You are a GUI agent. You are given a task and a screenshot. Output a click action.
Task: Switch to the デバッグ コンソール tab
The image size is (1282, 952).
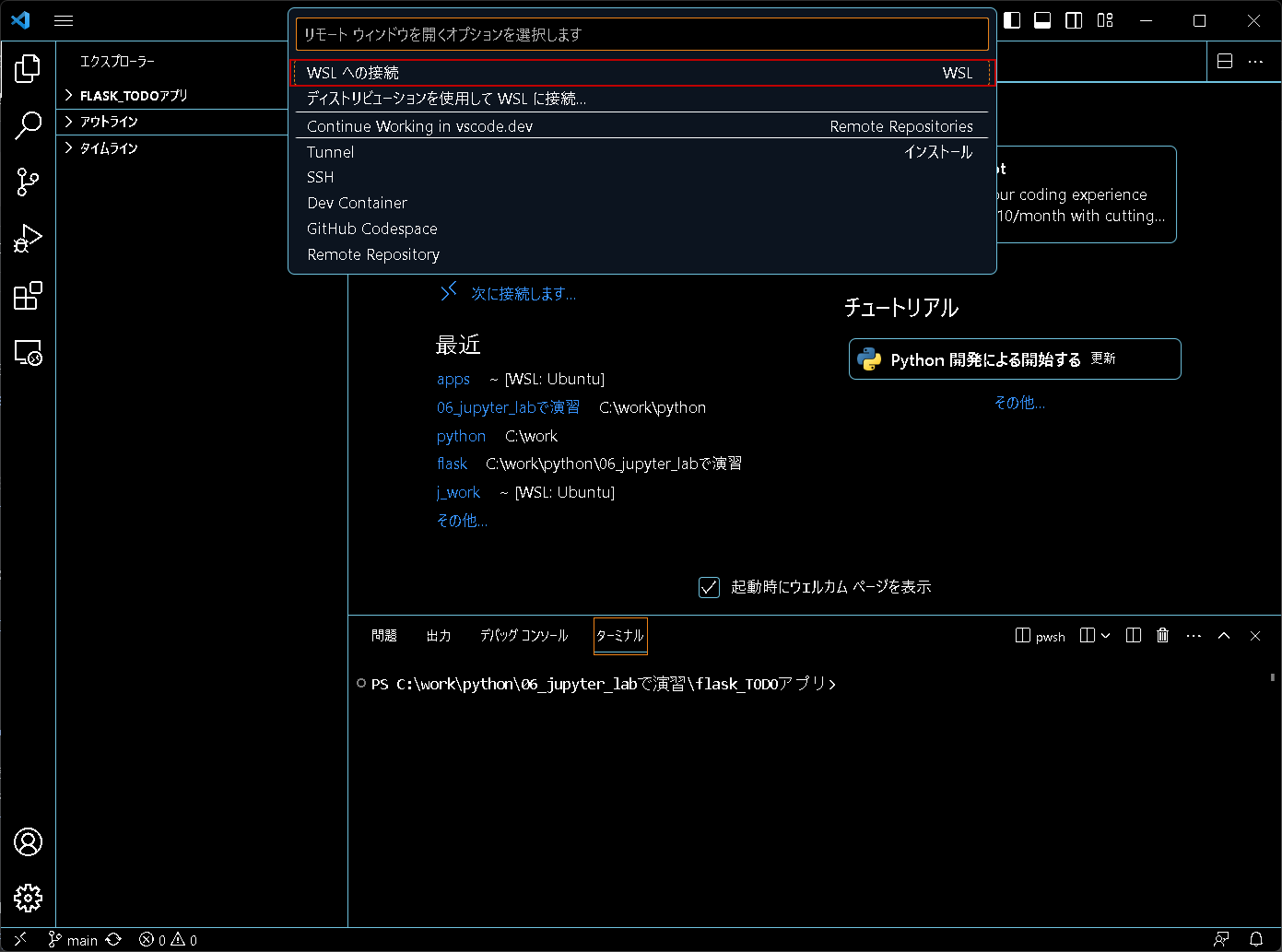(x=523, y=636)
